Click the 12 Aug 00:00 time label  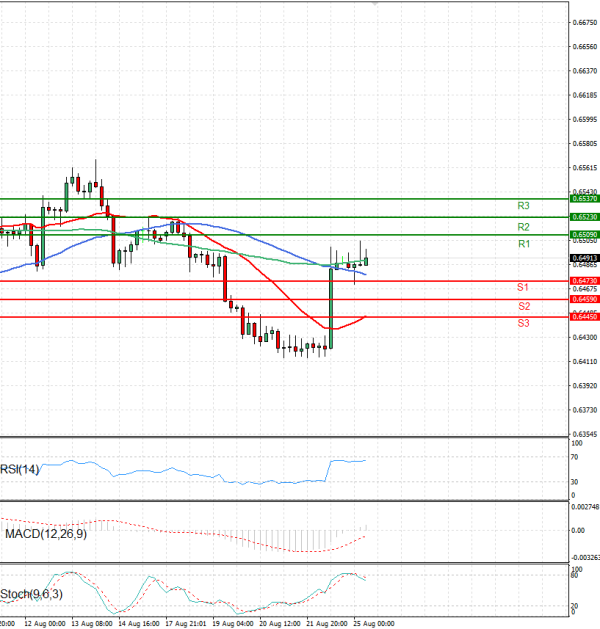coord(45,624)
